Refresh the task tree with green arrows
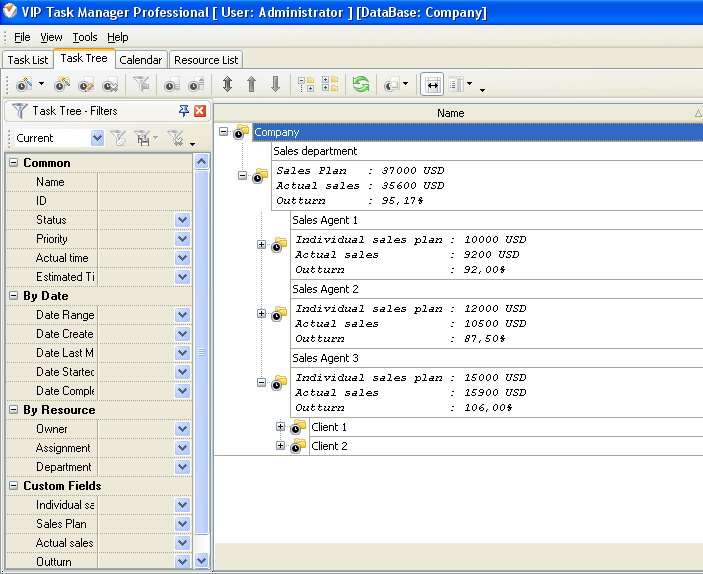This screenshot has width=703, height=574. coord(361,84)
